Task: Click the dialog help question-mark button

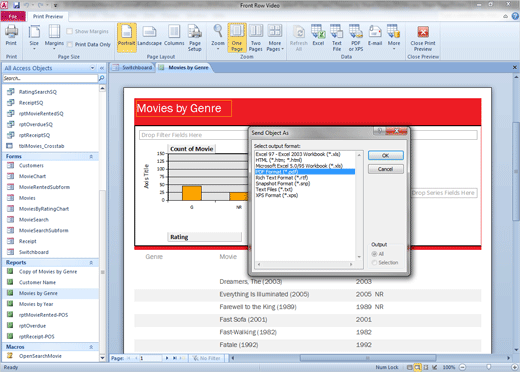Action: click(379, 131)
